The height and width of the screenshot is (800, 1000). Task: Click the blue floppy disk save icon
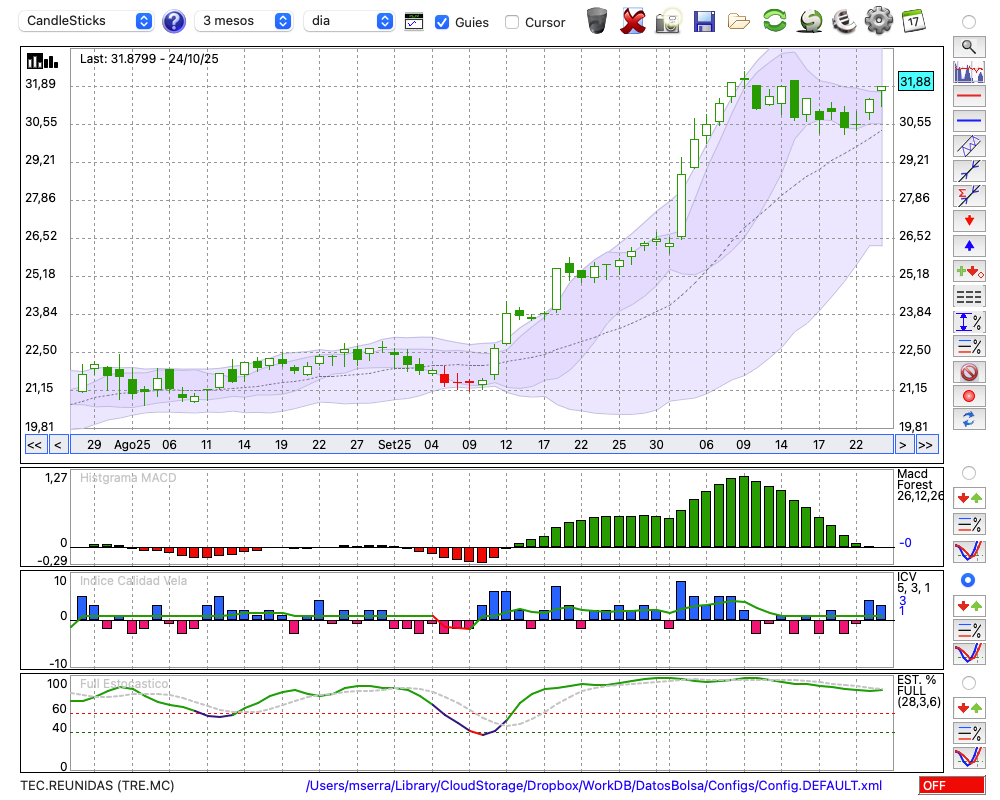point(704,21)
